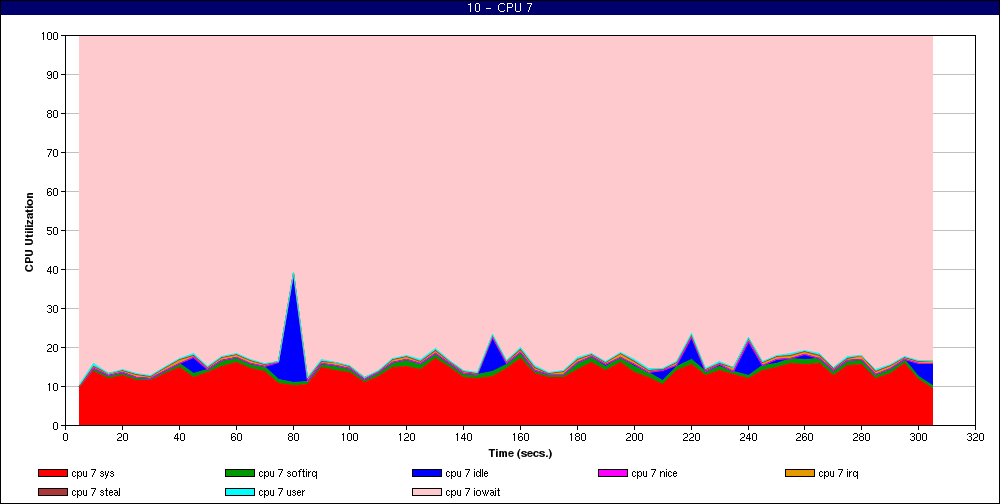Click the y-axis tick label 40

coord(54,270)
